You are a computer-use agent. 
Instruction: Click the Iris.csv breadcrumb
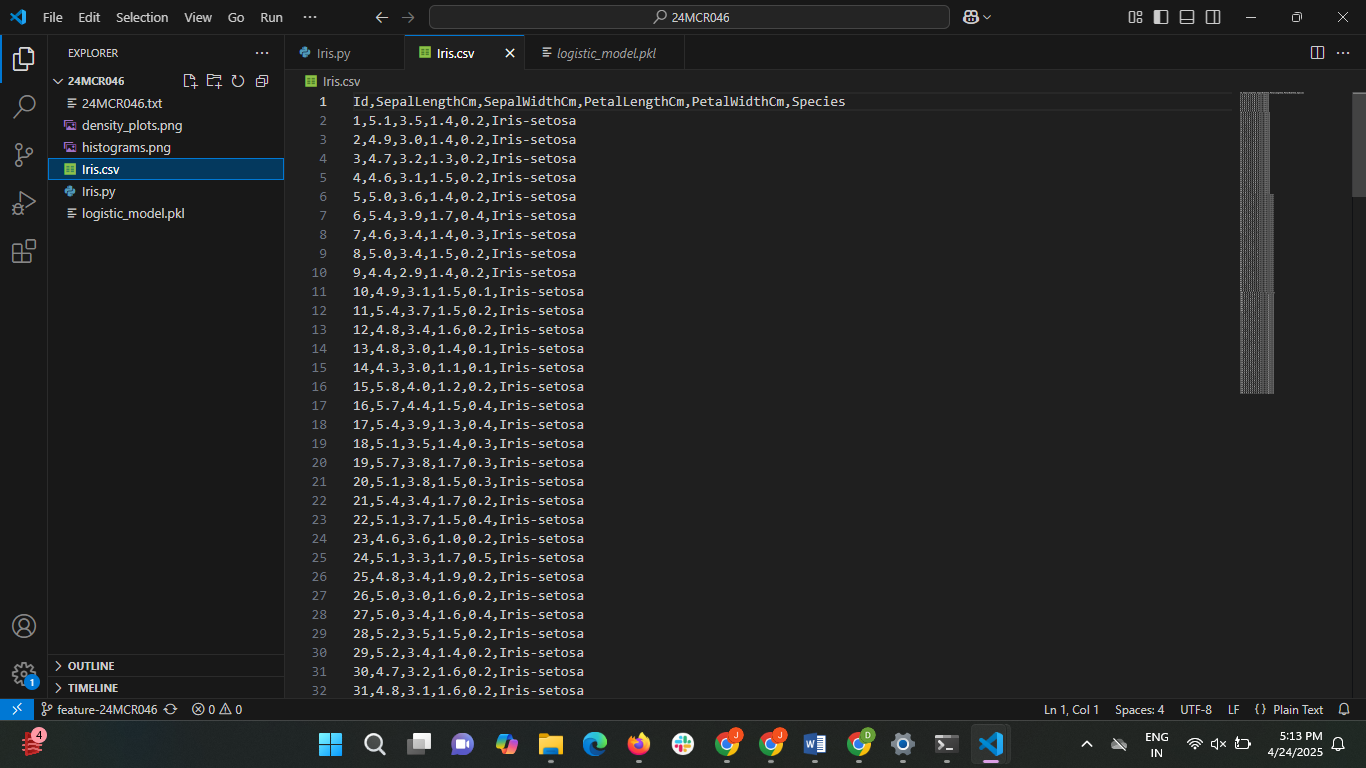click(333, 81)
